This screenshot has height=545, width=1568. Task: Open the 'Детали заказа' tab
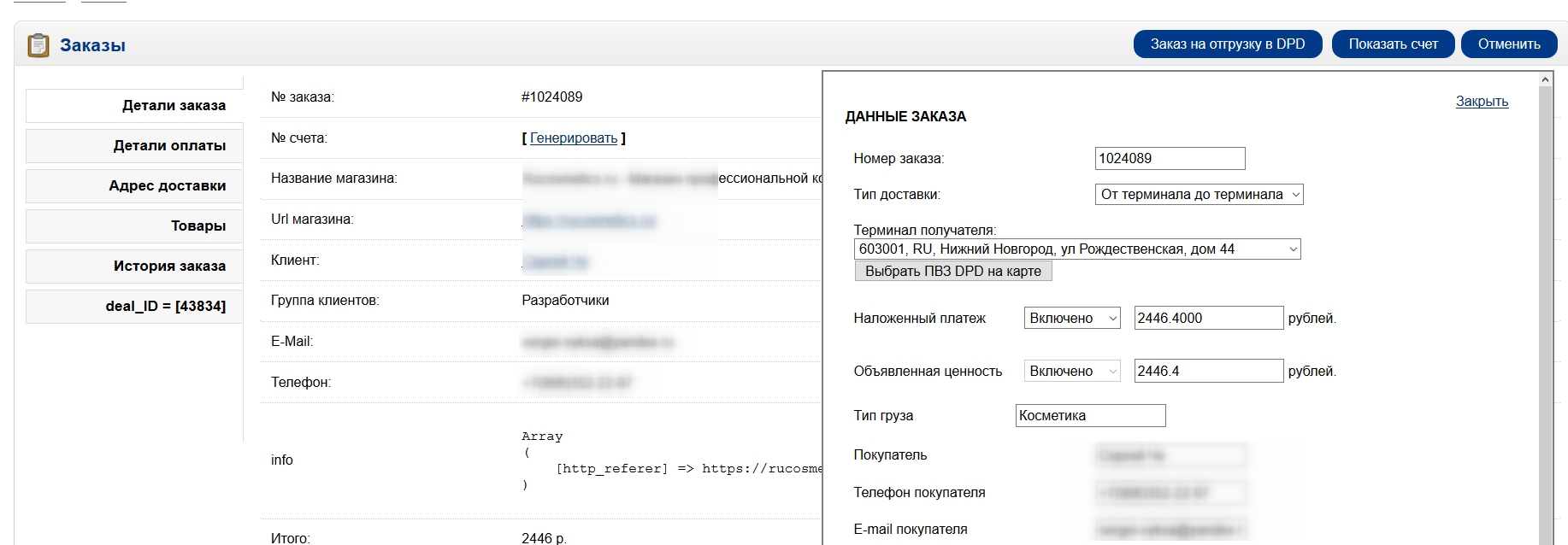(x=134, y=106)
